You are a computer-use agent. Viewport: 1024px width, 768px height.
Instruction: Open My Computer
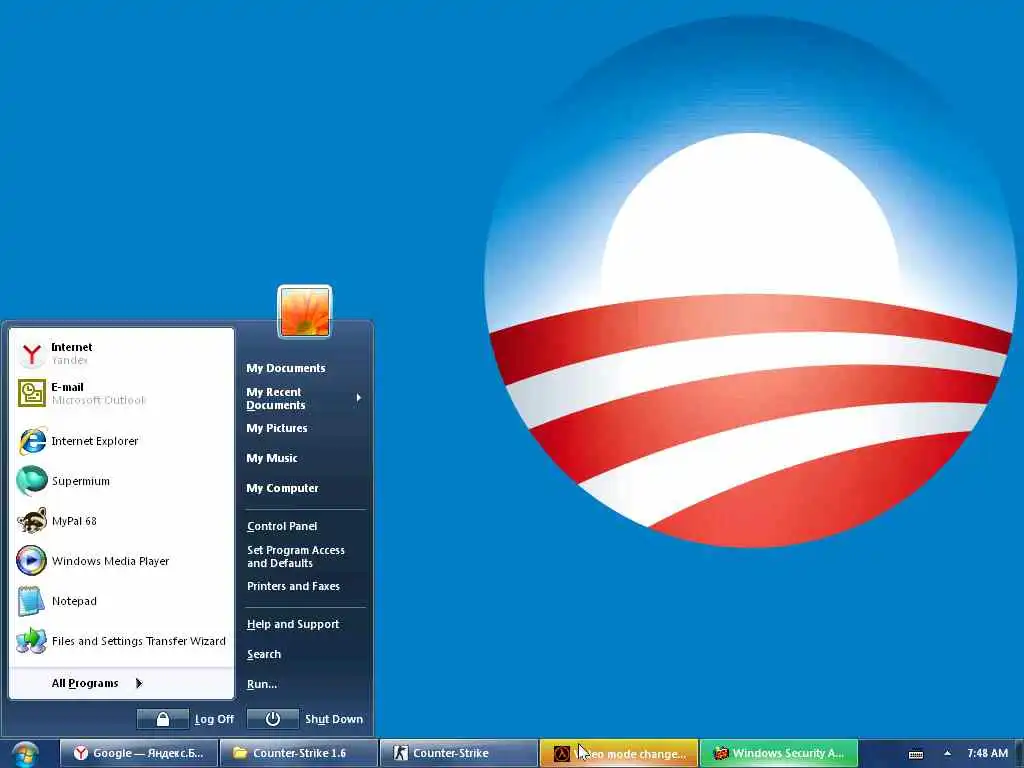282,488
